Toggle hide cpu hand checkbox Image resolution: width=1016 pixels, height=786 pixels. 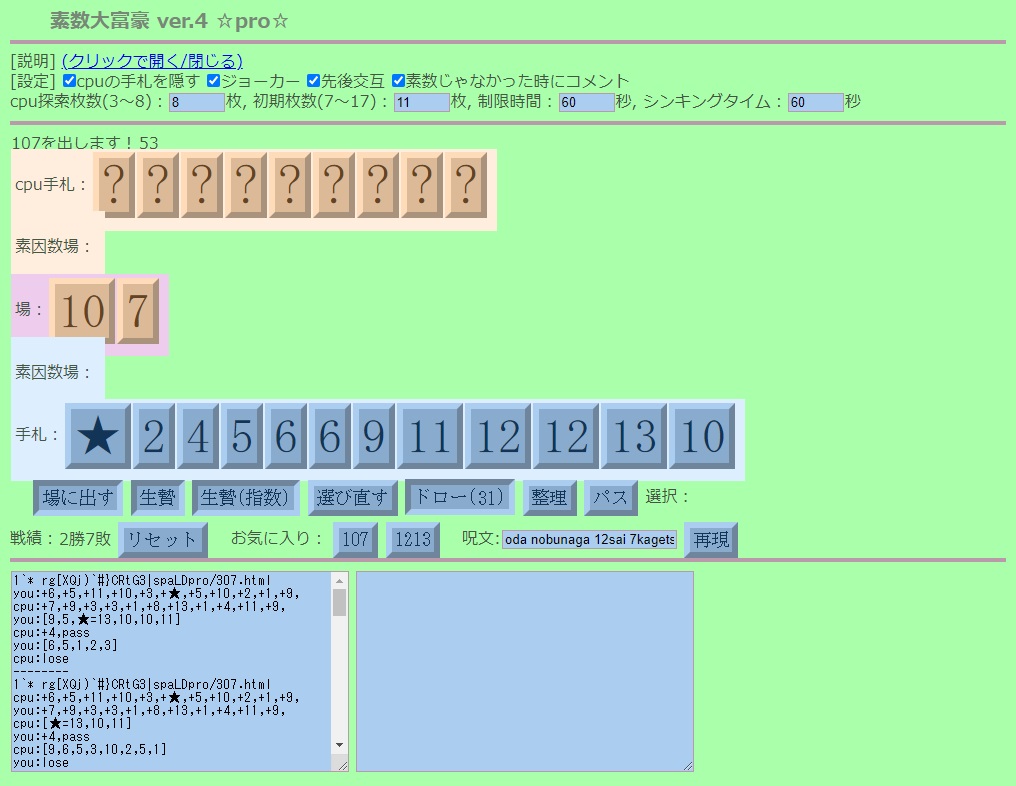[69, 81]
